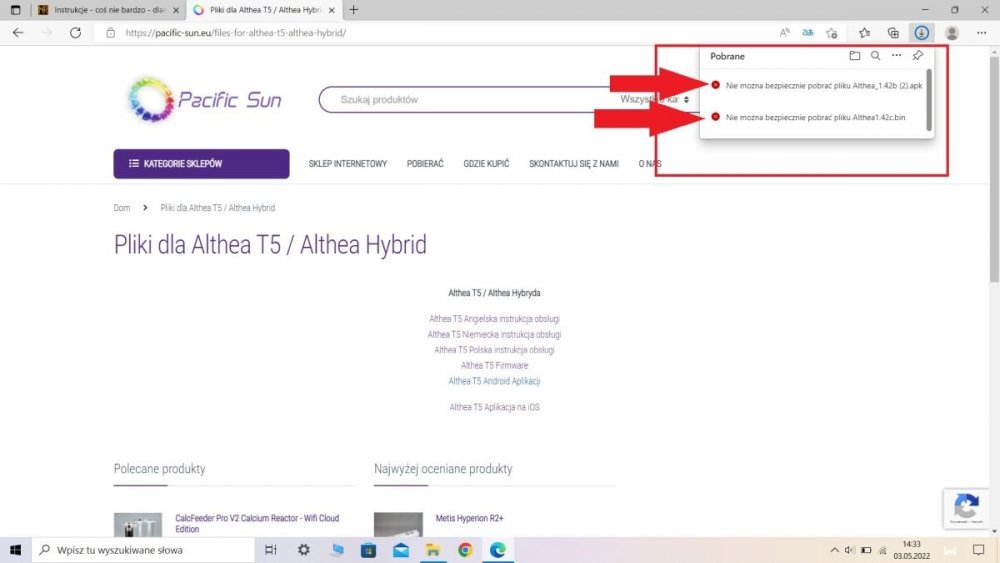Open Chrome from Windows taskbar
1000x563 pixels.
click(465, 550)
